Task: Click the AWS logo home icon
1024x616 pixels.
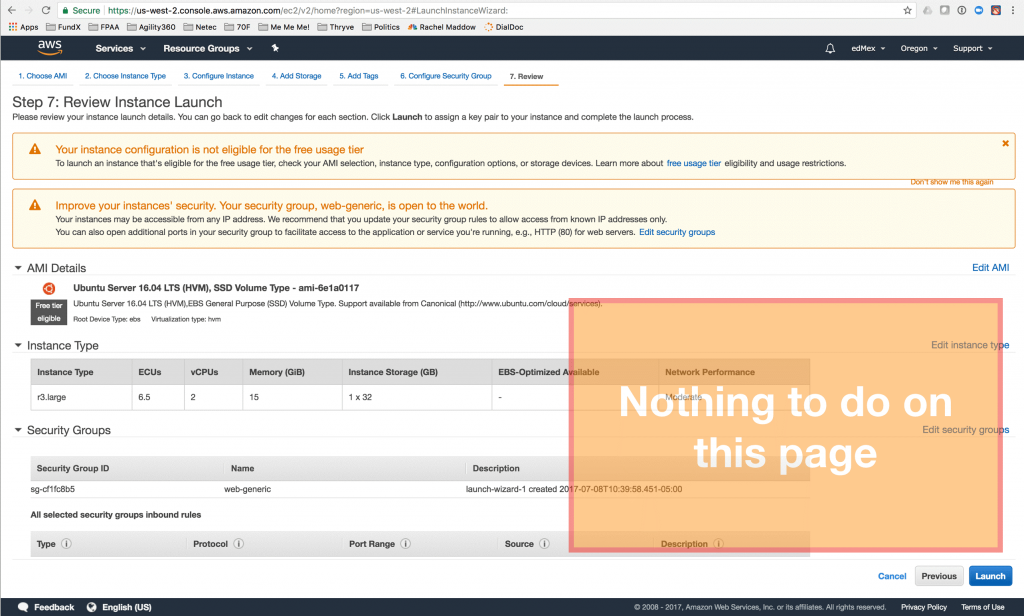Action: [x=50, y=48]
